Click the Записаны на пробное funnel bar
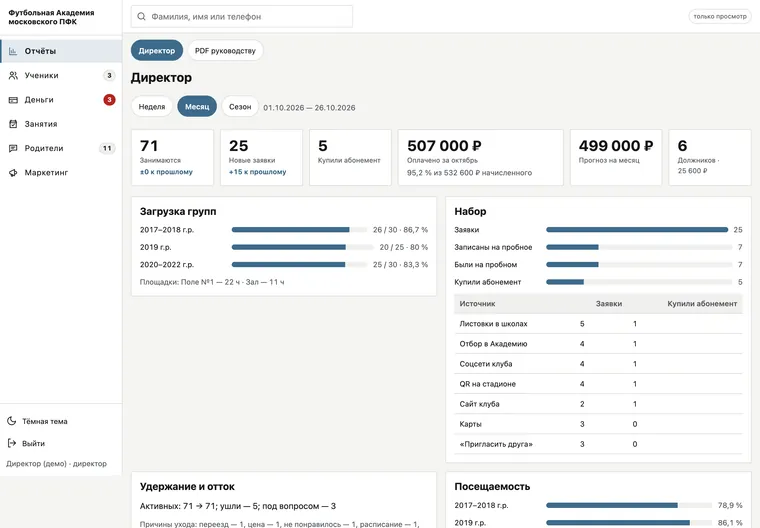 click(639, 247)
